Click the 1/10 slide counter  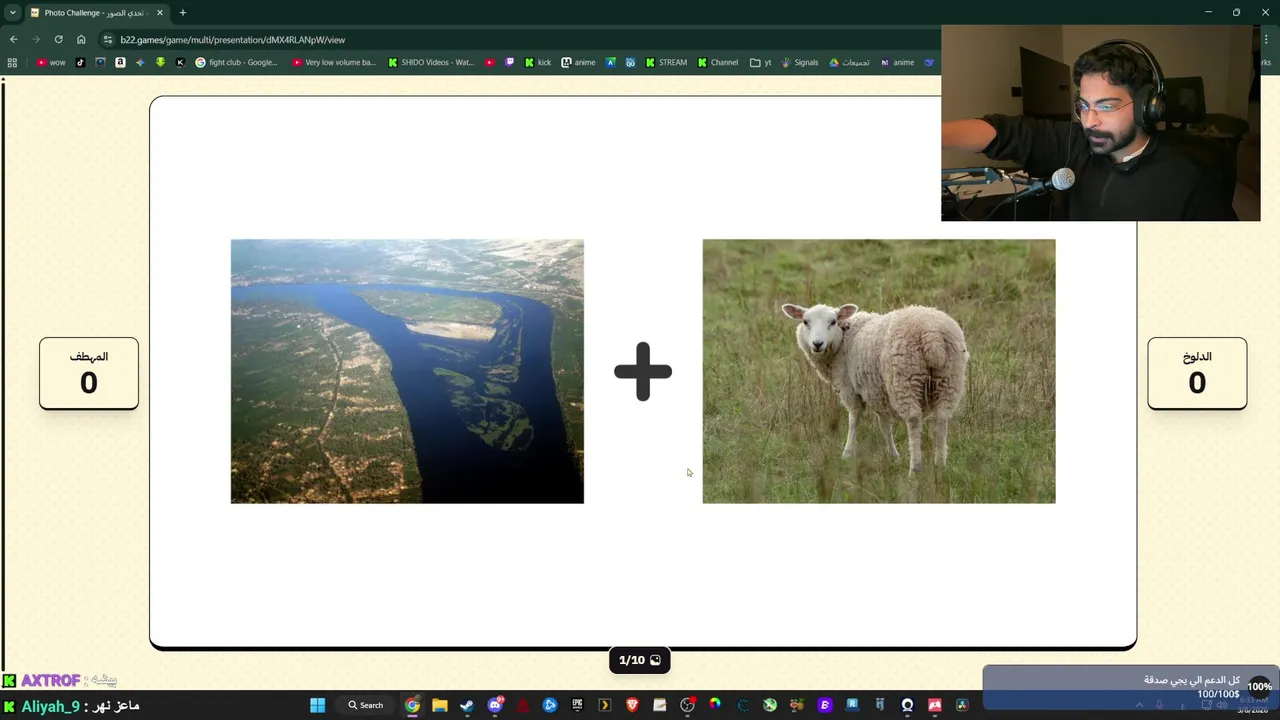point(640,660)
